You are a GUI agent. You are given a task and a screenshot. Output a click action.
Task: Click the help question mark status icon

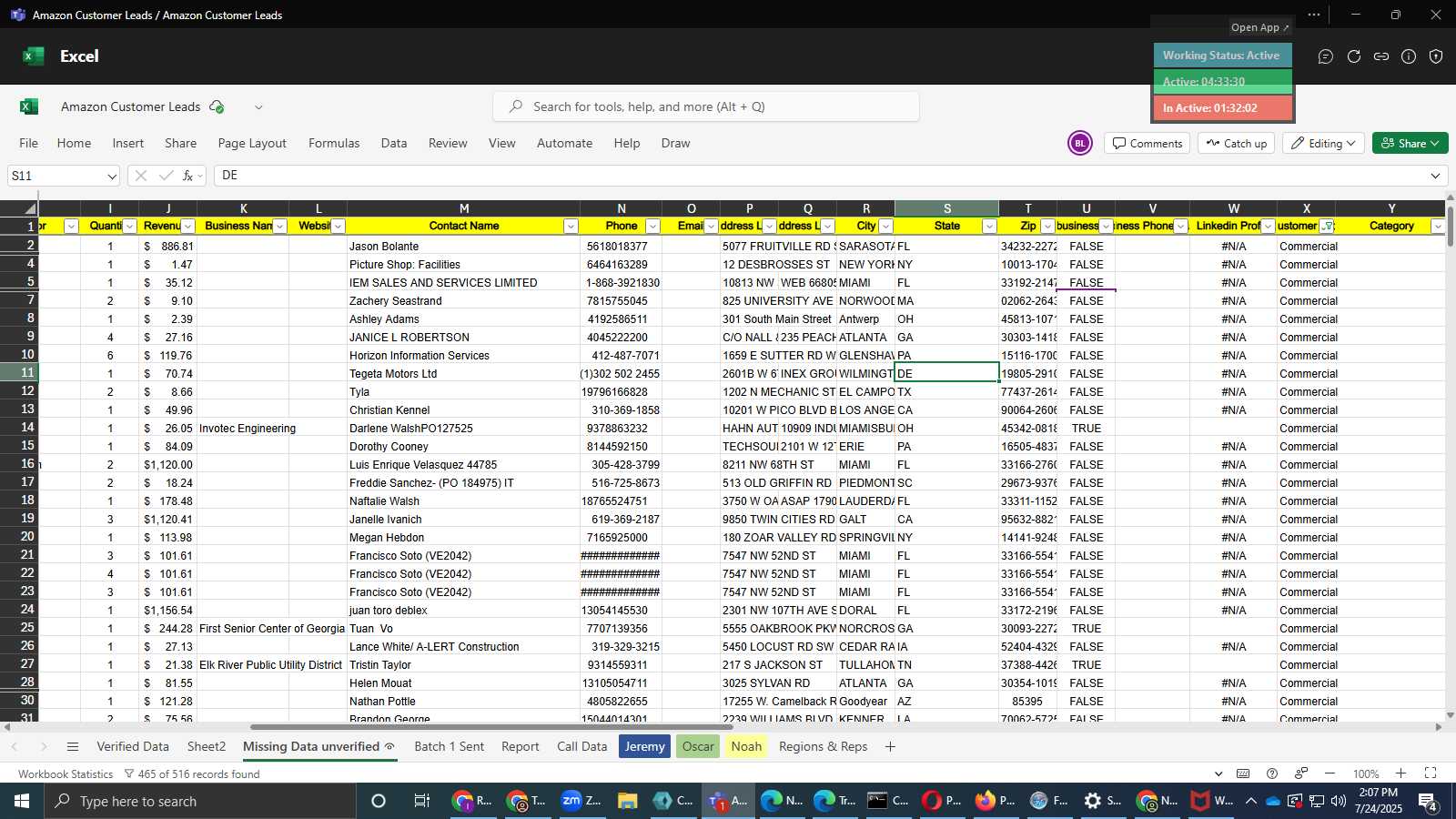click(1272, 773)
